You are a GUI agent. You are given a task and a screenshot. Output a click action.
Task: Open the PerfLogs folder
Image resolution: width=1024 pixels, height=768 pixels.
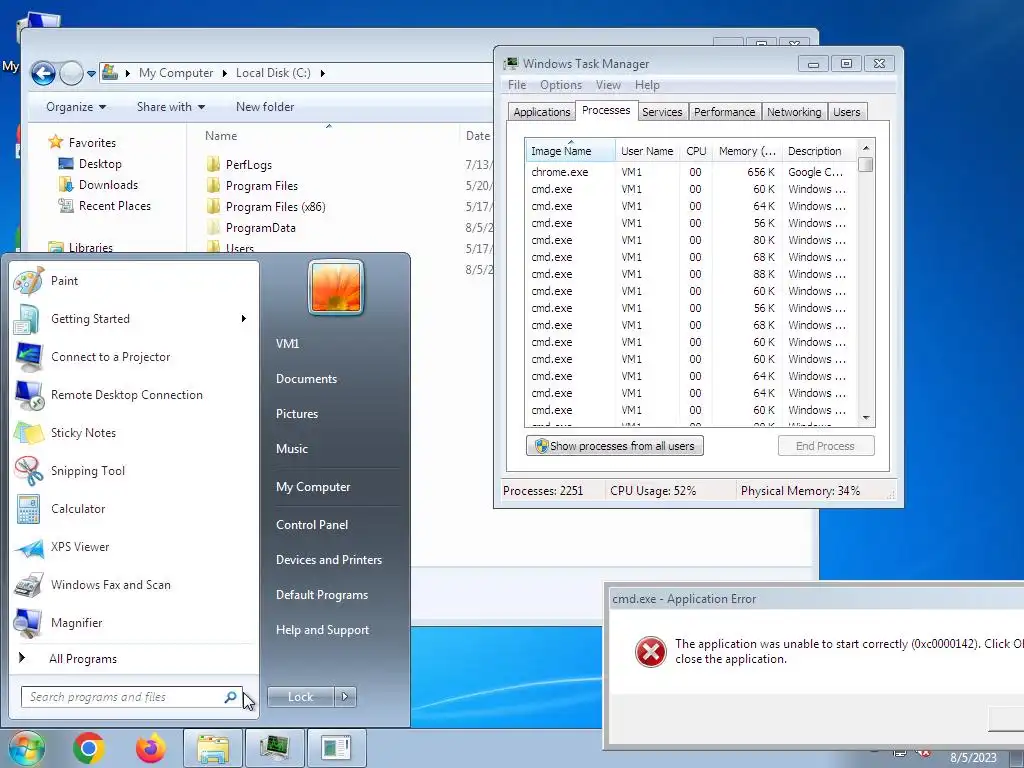tap(248, 165)
